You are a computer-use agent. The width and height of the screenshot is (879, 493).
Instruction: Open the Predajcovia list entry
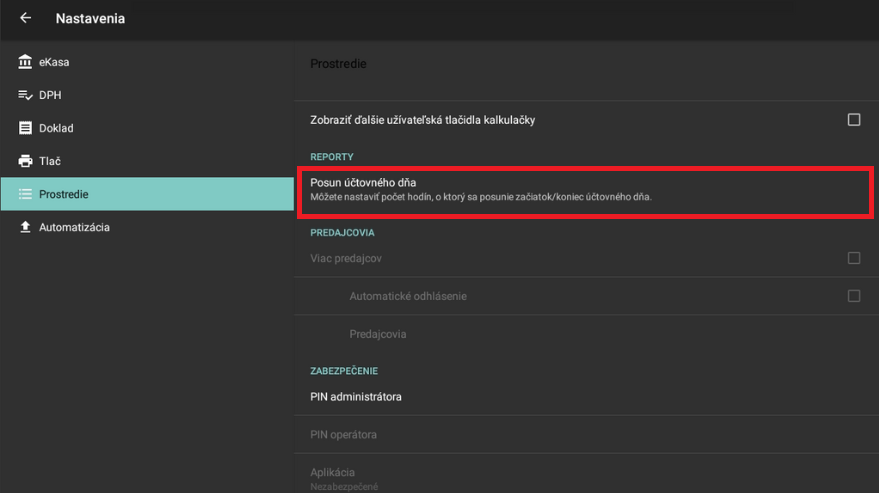click(378, 334)
